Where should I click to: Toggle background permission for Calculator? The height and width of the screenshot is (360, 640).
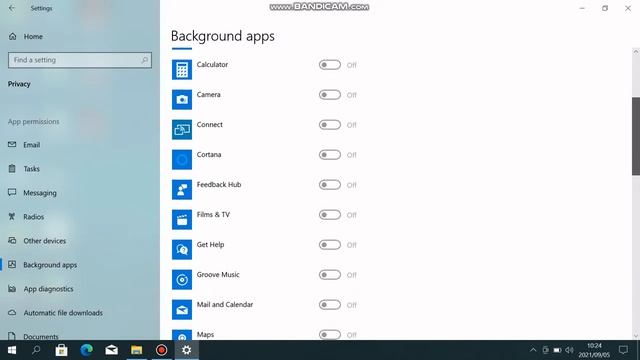[x=330, y=65]
